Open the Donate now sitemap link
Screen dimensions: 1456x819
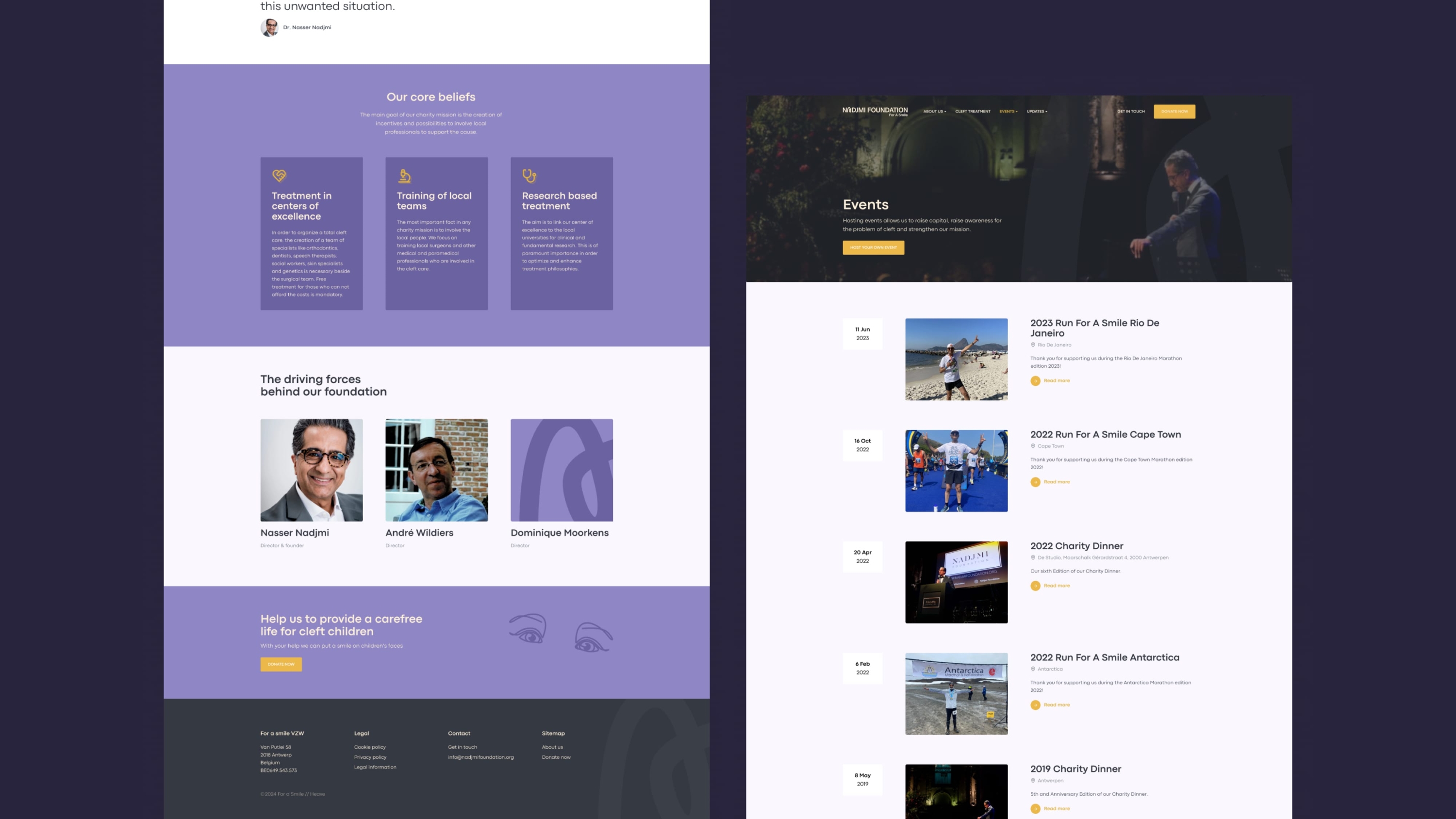[x=556, y=757]
